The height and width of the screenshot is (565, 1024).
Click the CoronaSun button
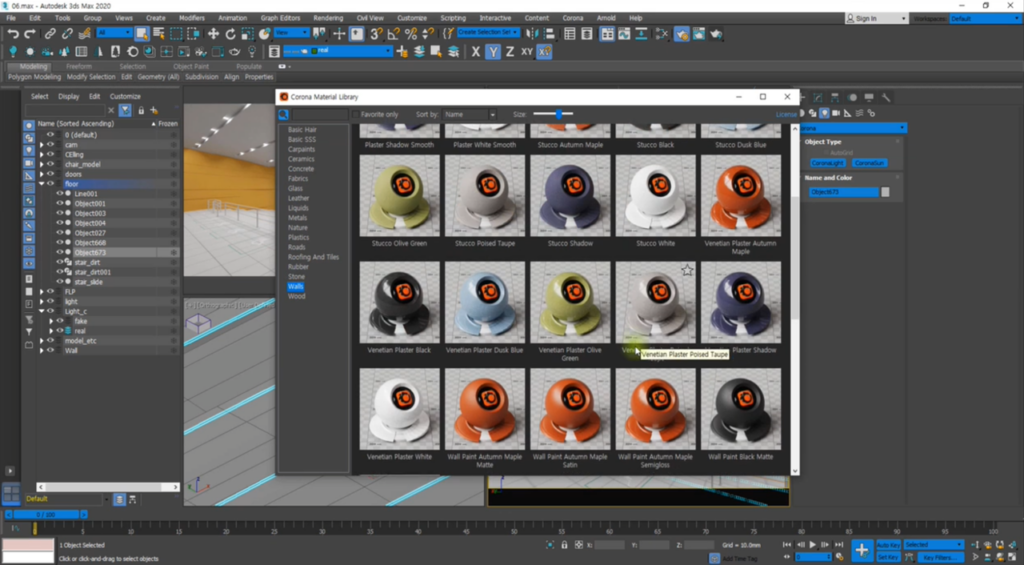tap(869, 163)
